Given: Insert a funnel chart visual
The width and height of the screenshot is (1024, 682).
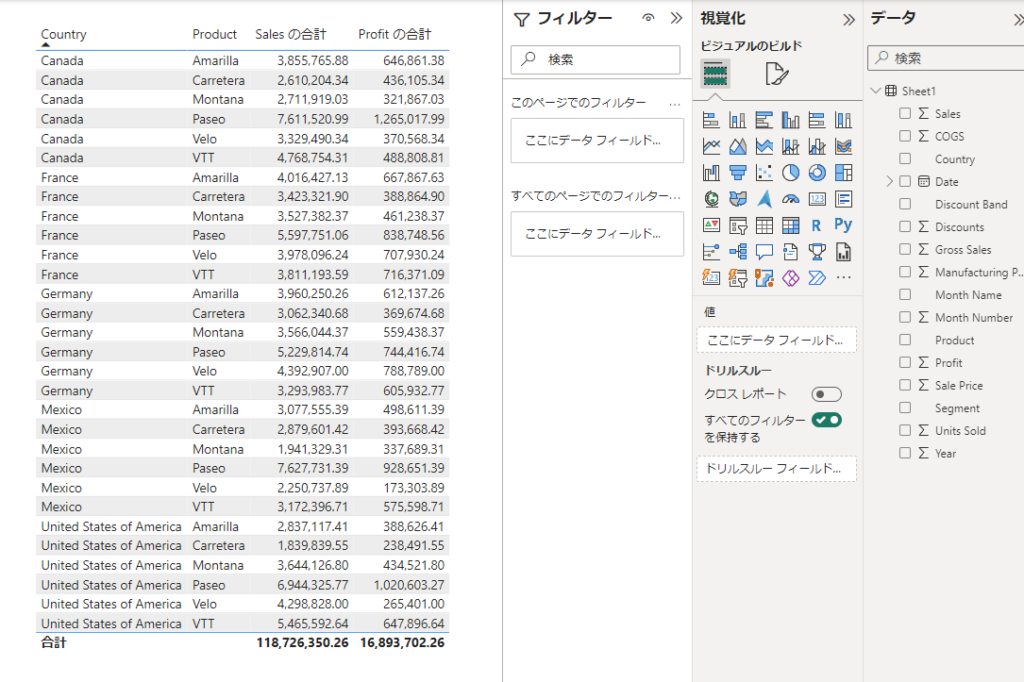Looking at the screenshot, I should (738, 173).
